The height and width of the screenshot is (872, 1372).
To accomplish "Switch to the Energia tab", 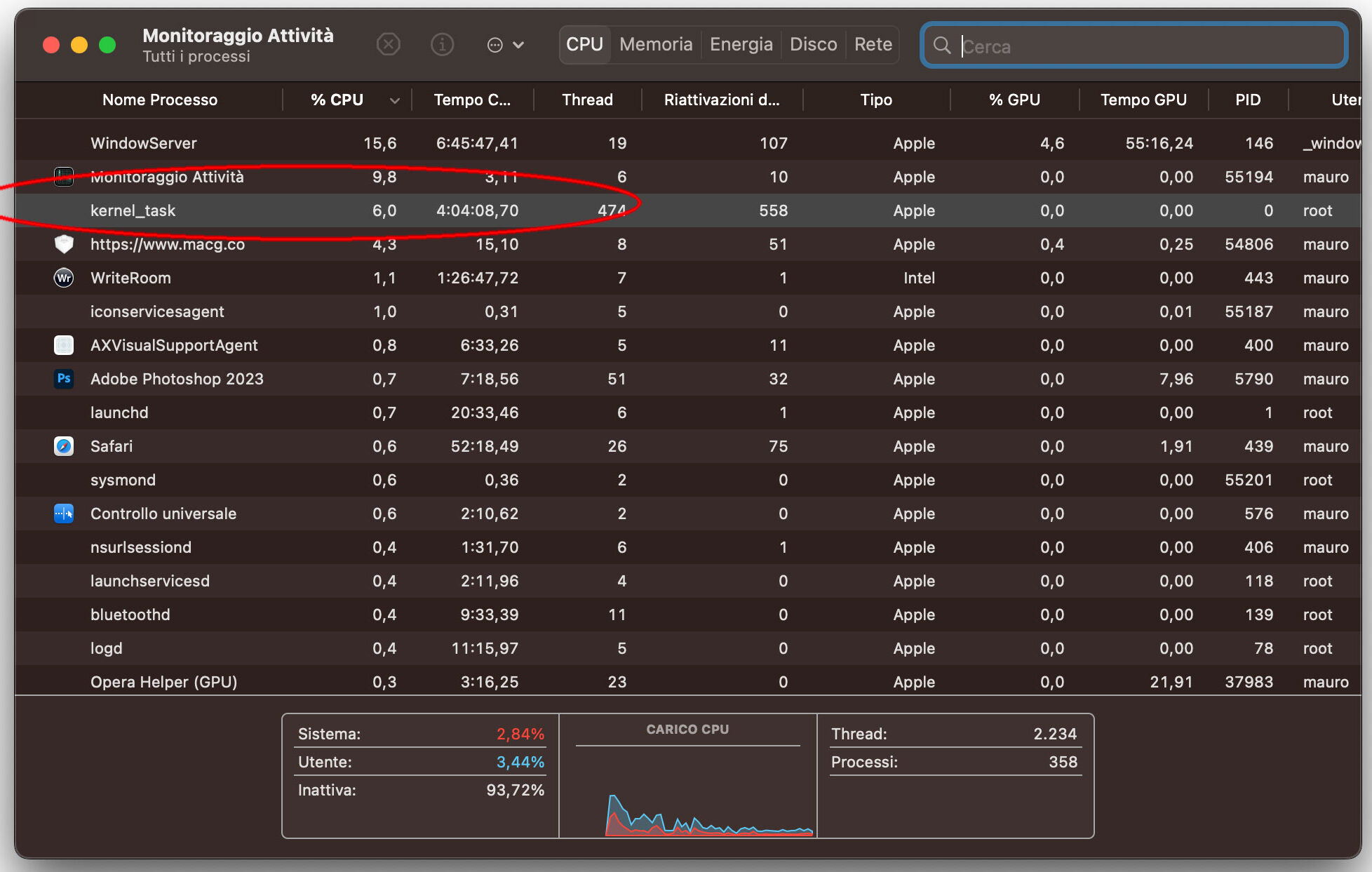I will click(741, 45).
